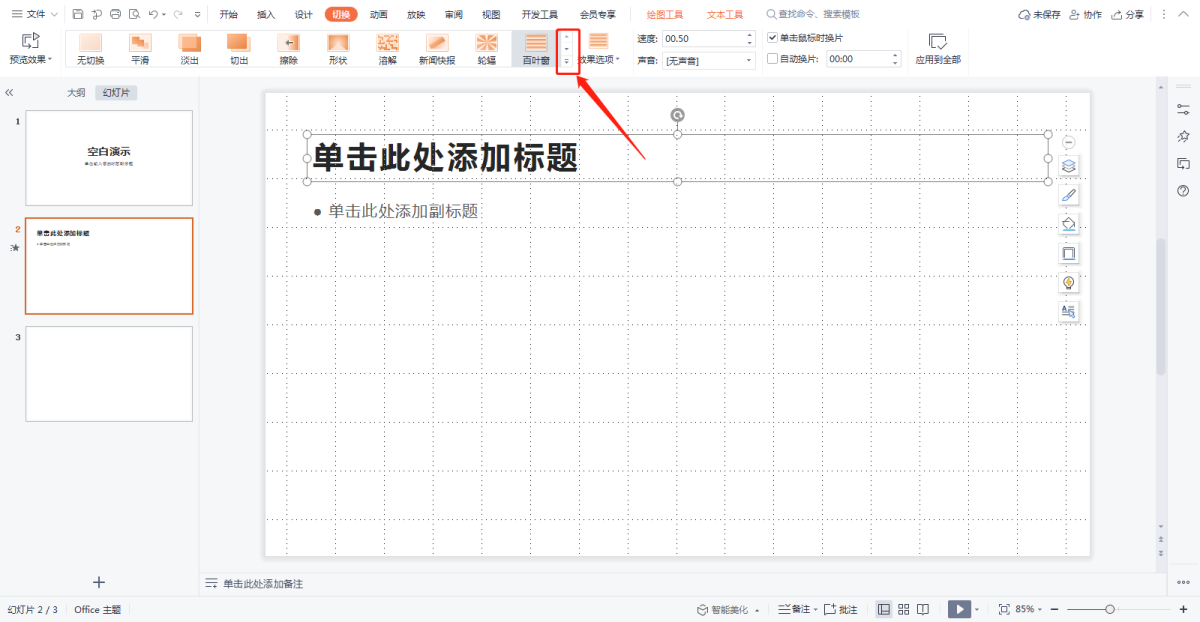Toggle 单击鼠标时换片 checkbox
The width and height of the screenshot is (1200, 622).
click(772, 37)
